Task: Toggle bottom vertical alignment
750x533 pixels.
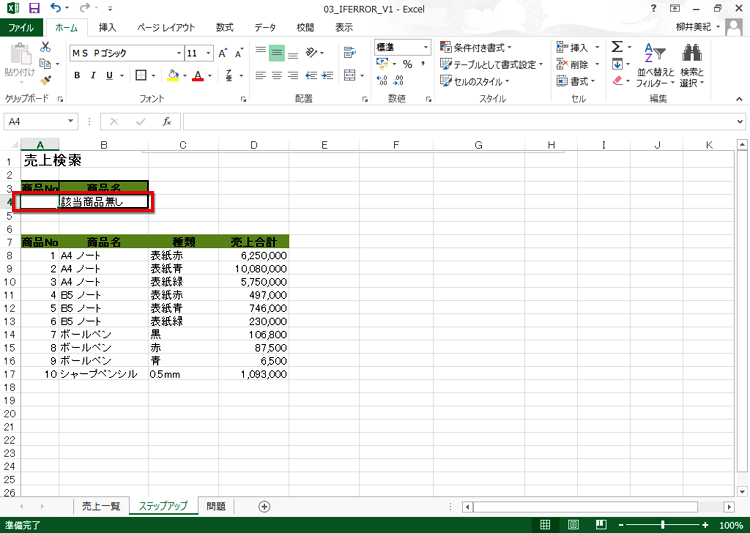Action: click(x=293, y=53)
